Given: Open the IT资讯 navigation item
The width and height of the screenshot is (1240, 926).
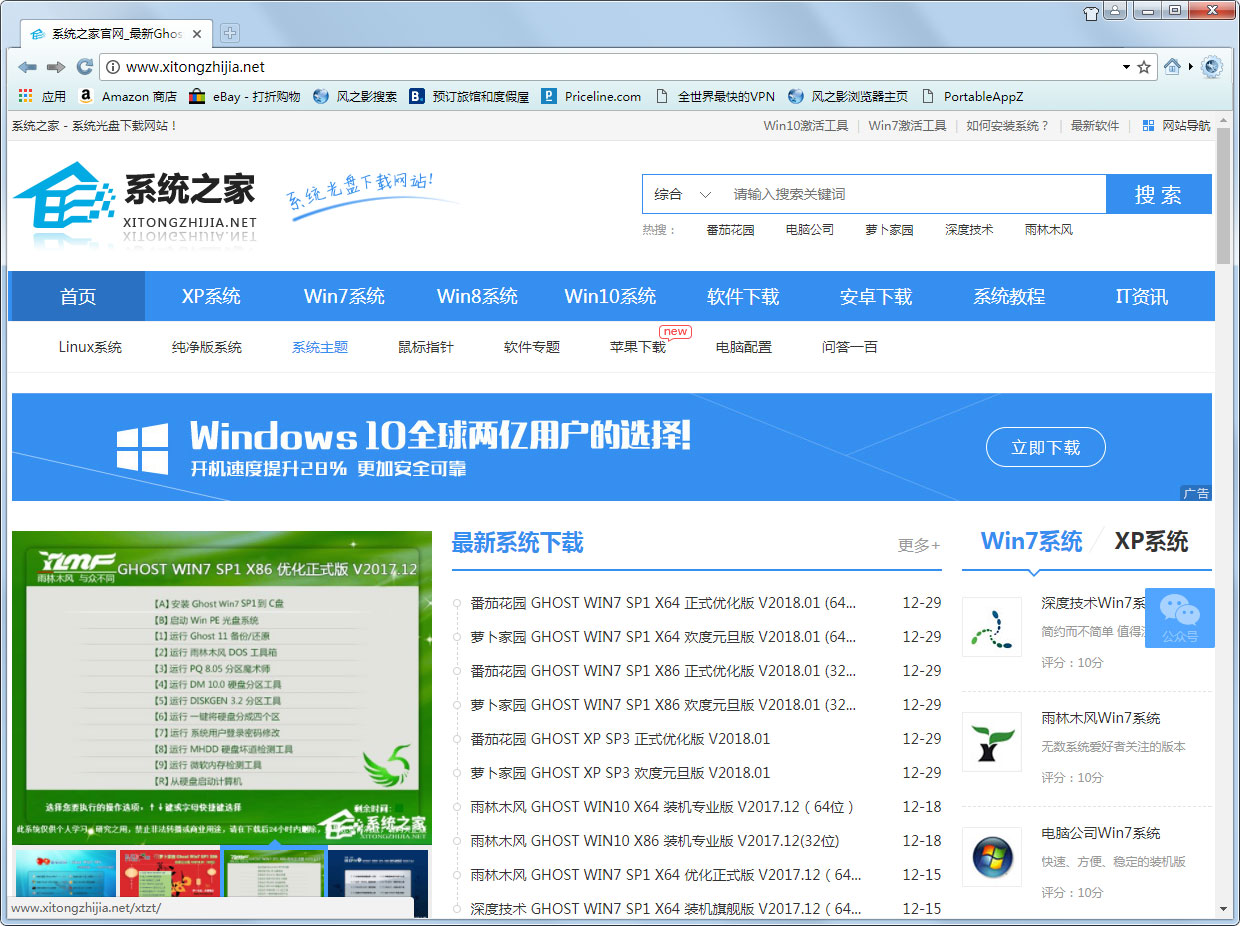Looking at the screenshot, I should [x=1142, y=296].
